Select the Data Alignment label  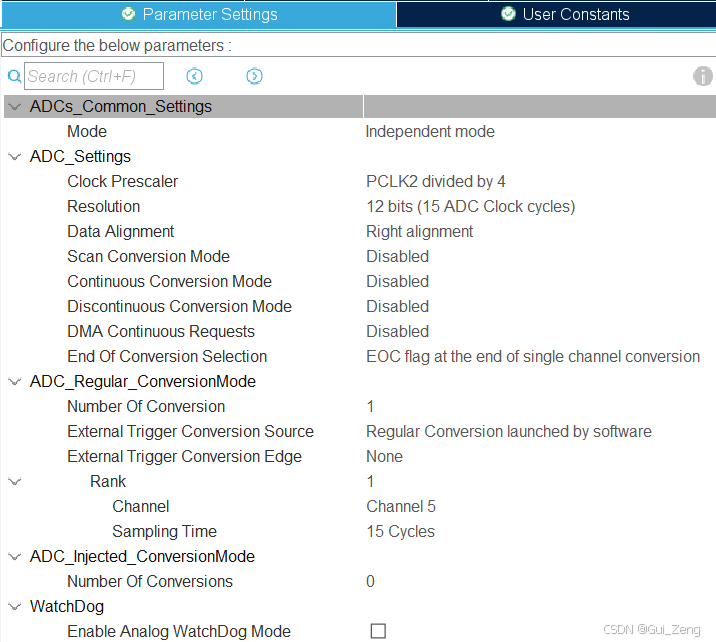pyautogui.click(x=121, y=232)
